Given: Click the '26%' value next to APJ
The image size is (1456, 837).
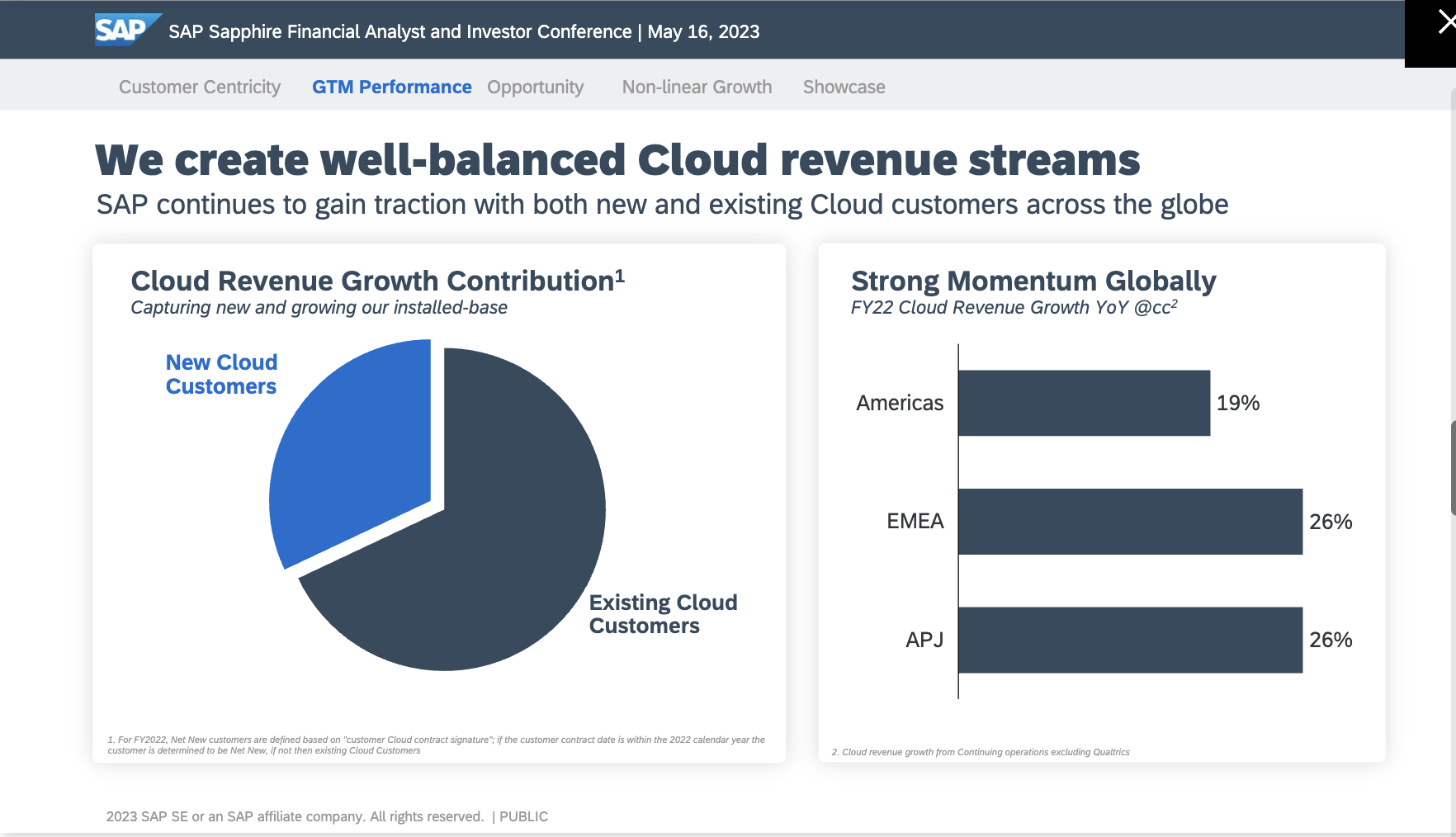Looking at the screenshot, I should tap(1331, 640).
